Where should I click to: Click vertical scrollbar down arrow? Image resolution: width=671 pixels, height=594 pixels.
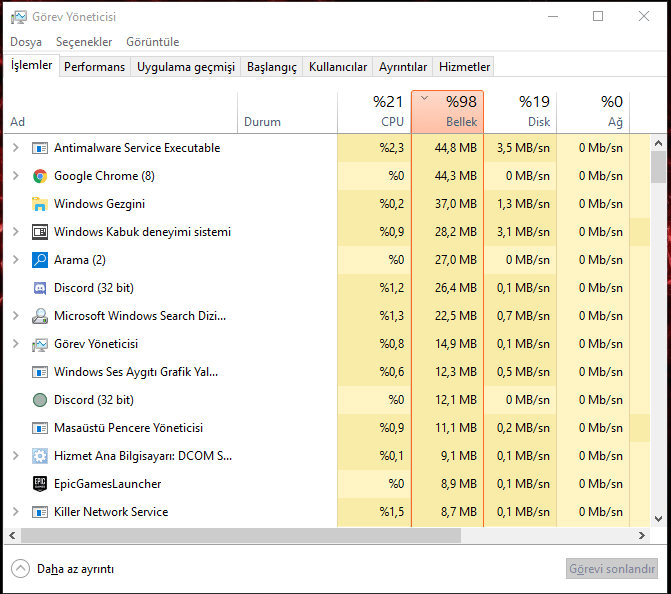click(659, 519)
